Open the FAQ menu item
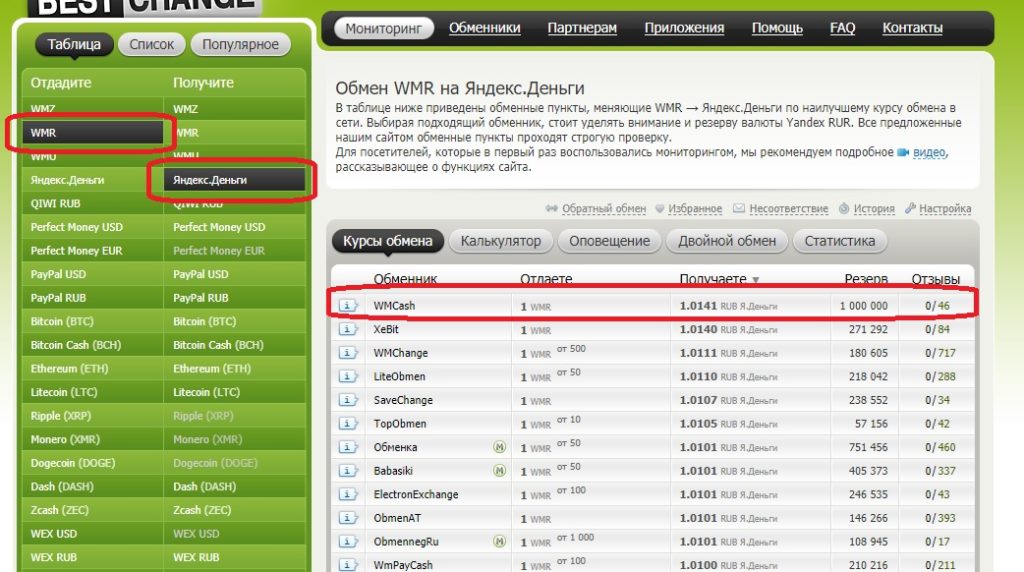The image size is (1024, 572). 842,28
